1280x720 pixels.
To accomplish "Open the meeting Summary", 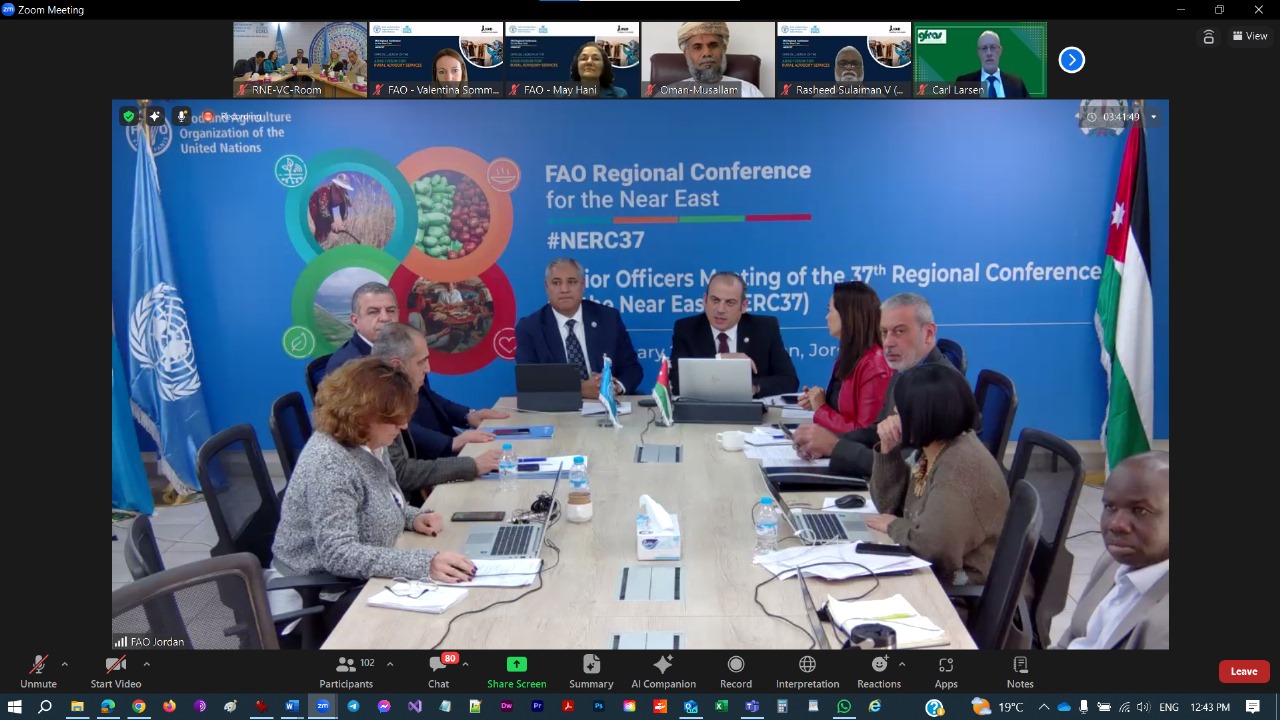I will pos(591,672).
